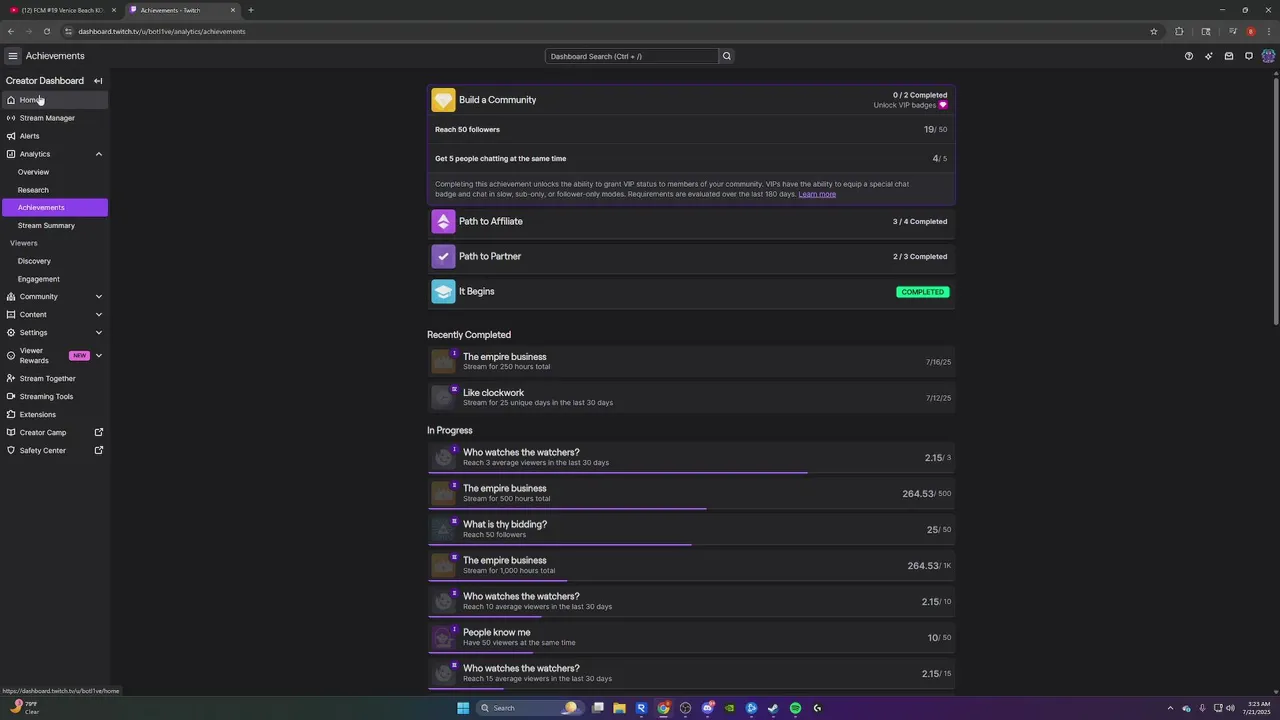Screen dimensions: 1280x720
Task: Click the Path to Affiliate icon
Action: tap(443, 222)
